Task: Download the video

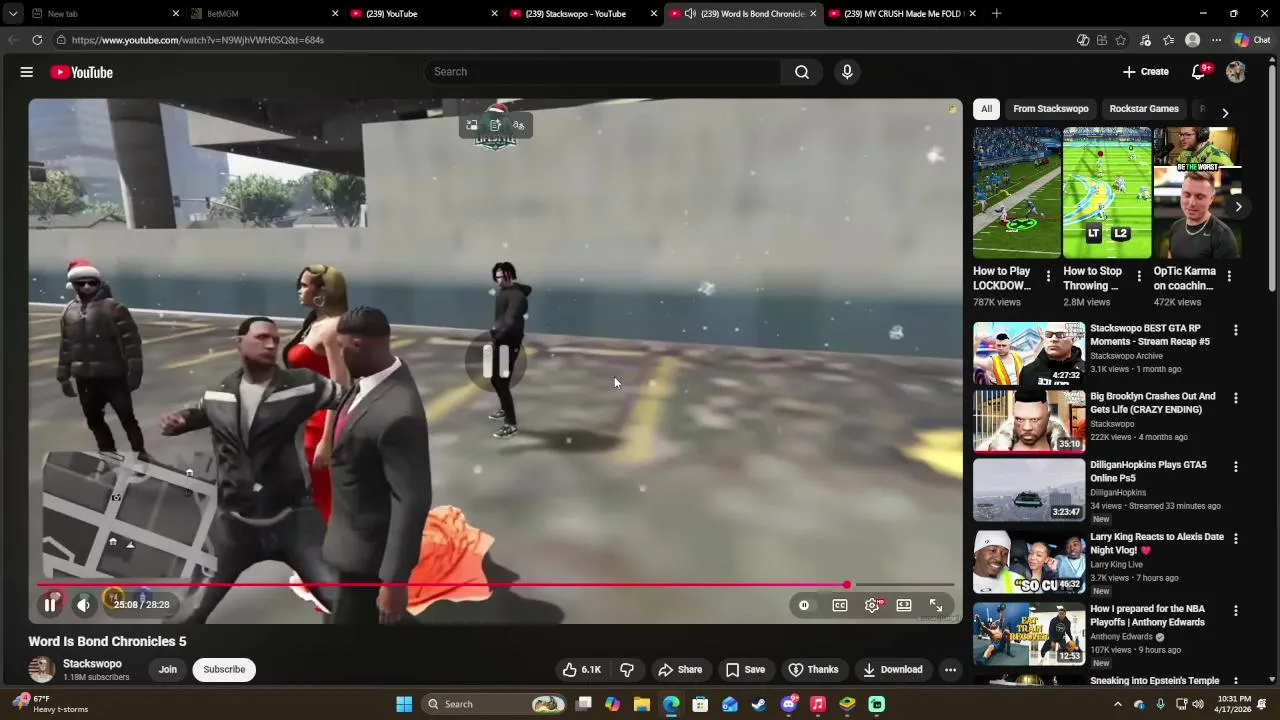Action: click(892, 670)
